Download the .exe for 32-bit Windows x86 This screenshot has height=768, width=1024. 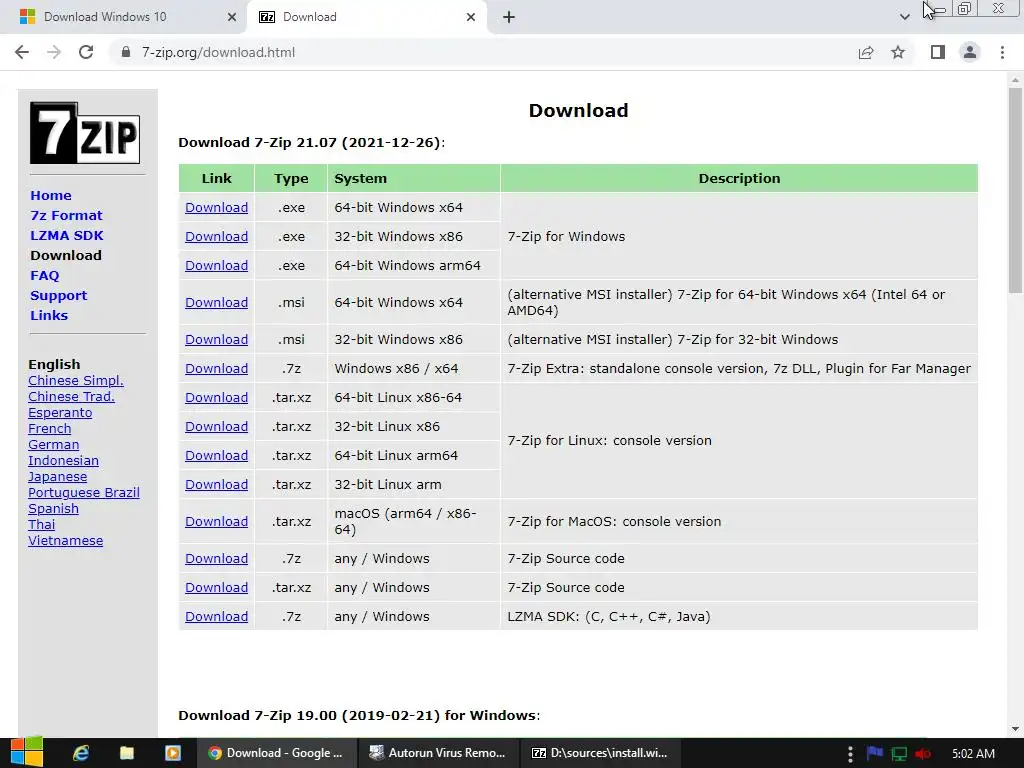tap(216, 236)
